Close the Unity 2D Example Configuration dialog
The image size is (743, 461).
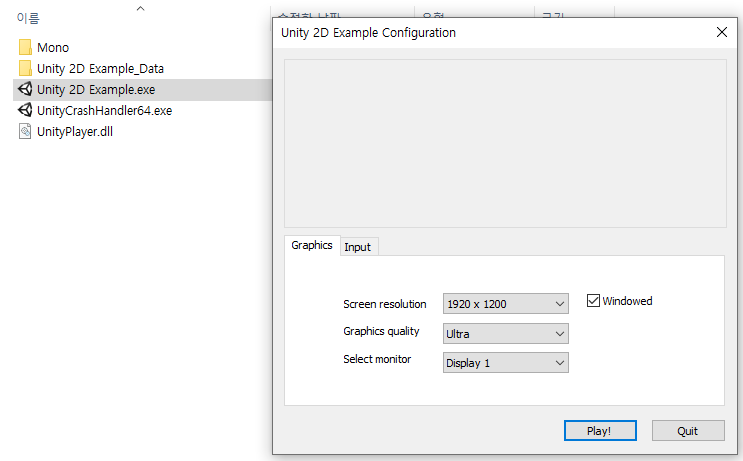722,32
